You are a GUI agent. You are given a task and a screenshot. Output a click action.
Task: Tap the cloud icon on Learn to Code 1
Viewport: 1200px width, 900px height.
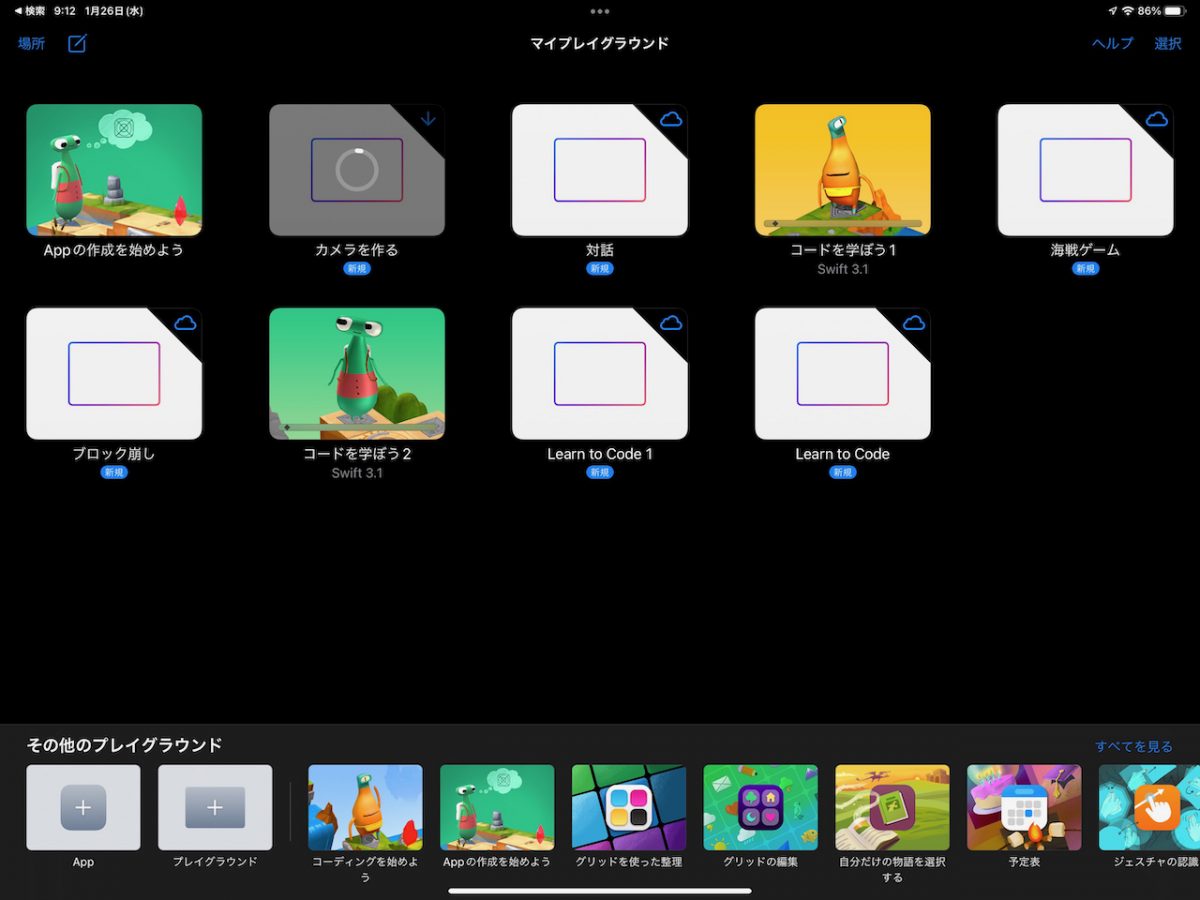pyautogui.click(x=671, y=323)
